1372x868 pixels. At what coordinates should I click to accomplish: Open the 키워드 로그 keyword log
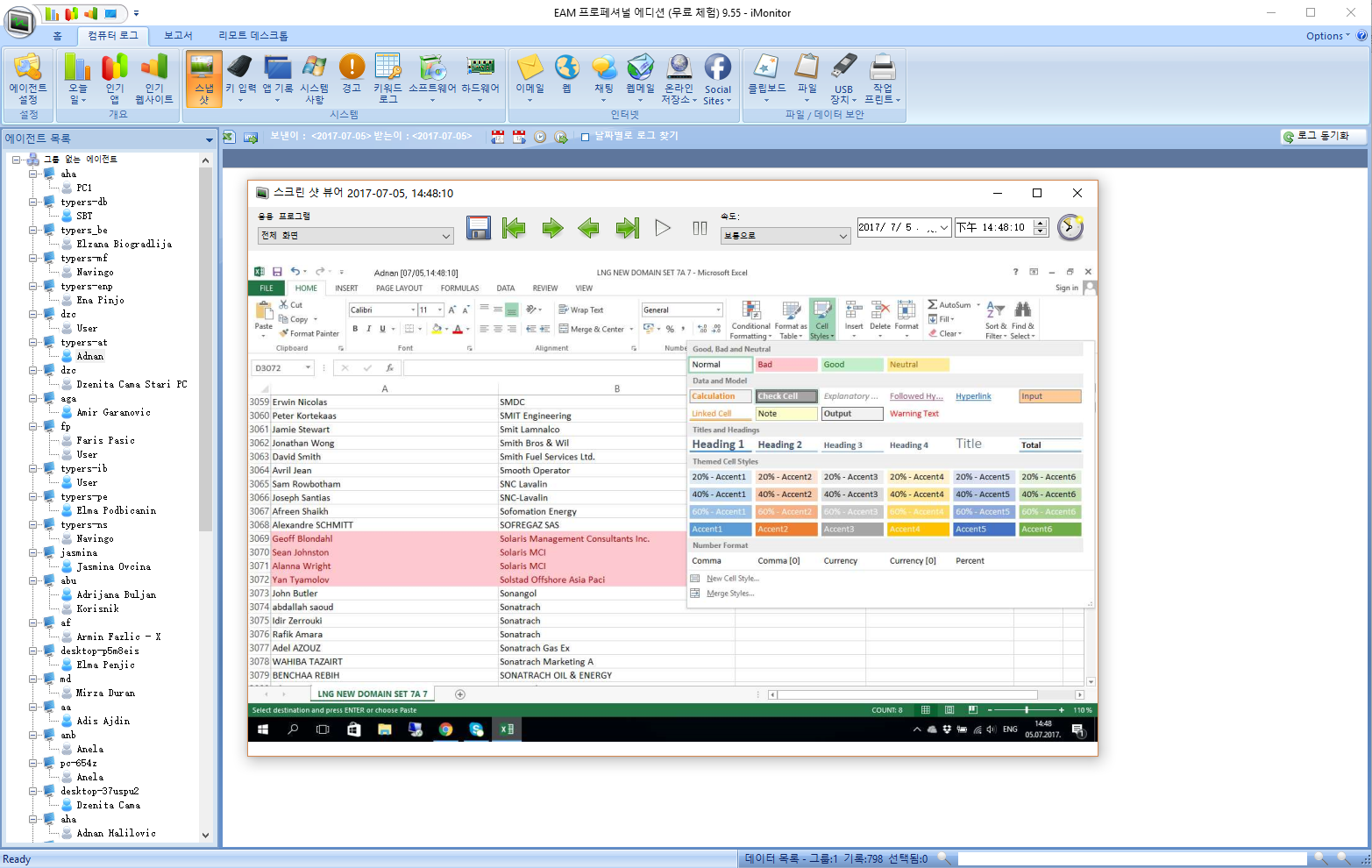pyautogui.click(x=387, y=79)
